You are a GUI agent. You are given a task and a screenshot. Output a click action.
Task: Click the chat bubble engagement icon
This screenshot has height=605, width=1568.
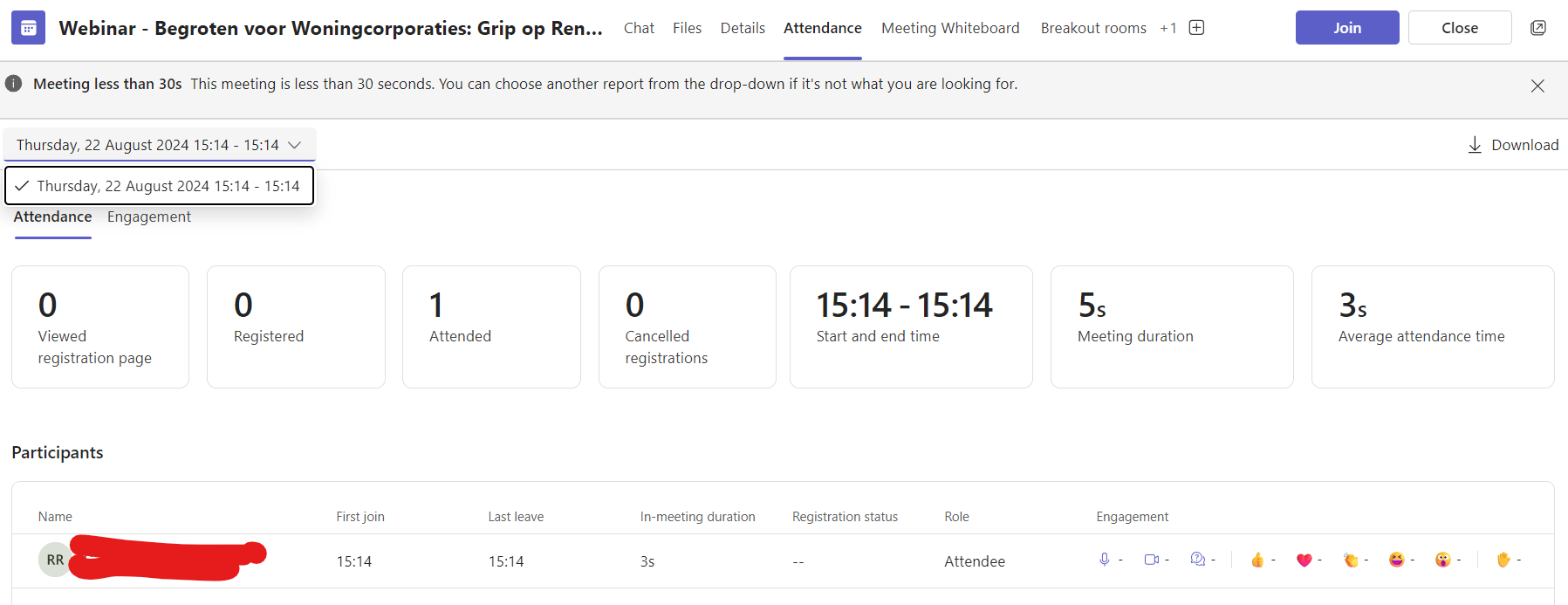pos(1198,560)
